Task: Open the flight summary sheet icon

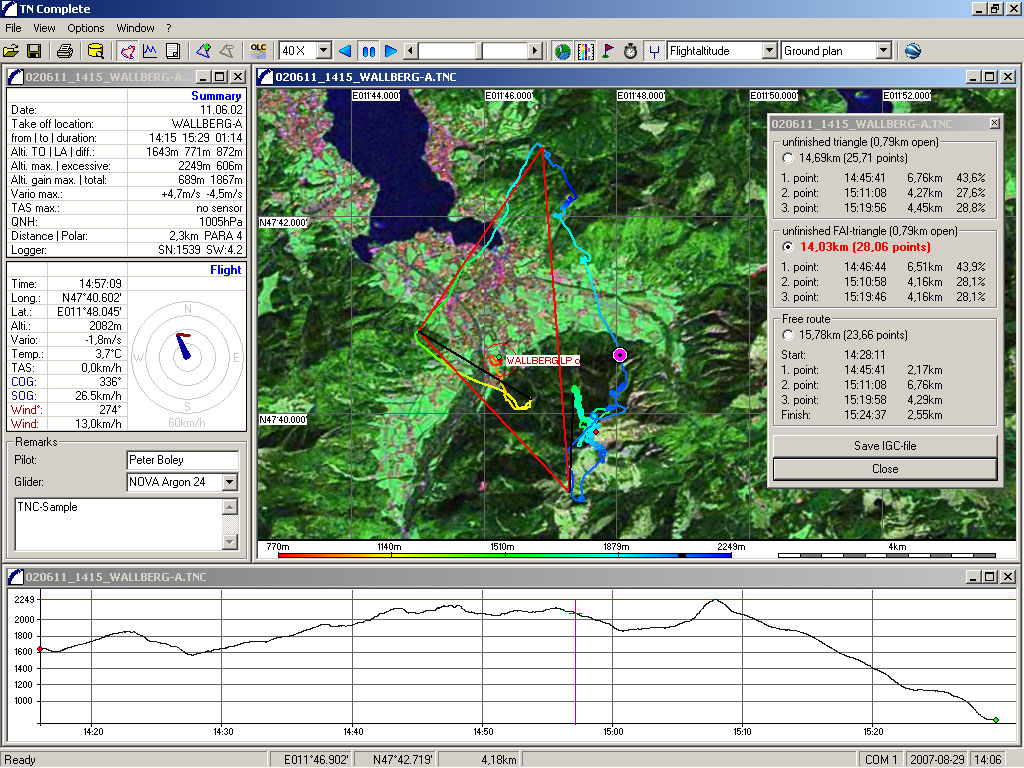Action: coord(172,51)
